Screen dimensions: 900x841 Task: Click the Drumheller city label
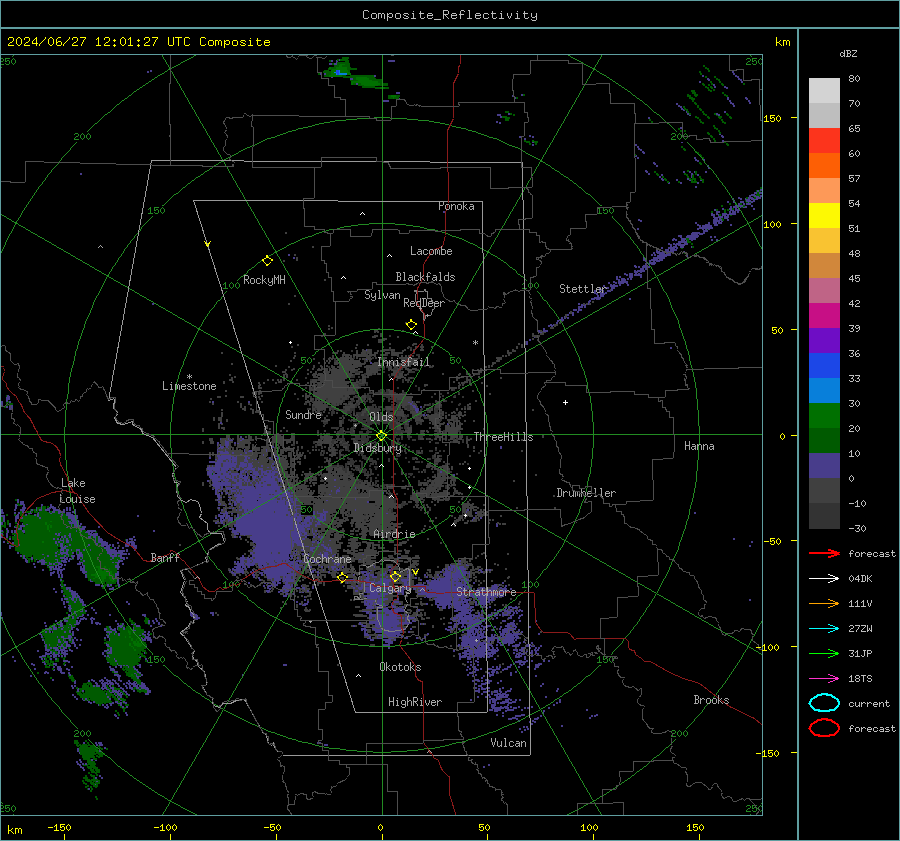click(586, 493)
